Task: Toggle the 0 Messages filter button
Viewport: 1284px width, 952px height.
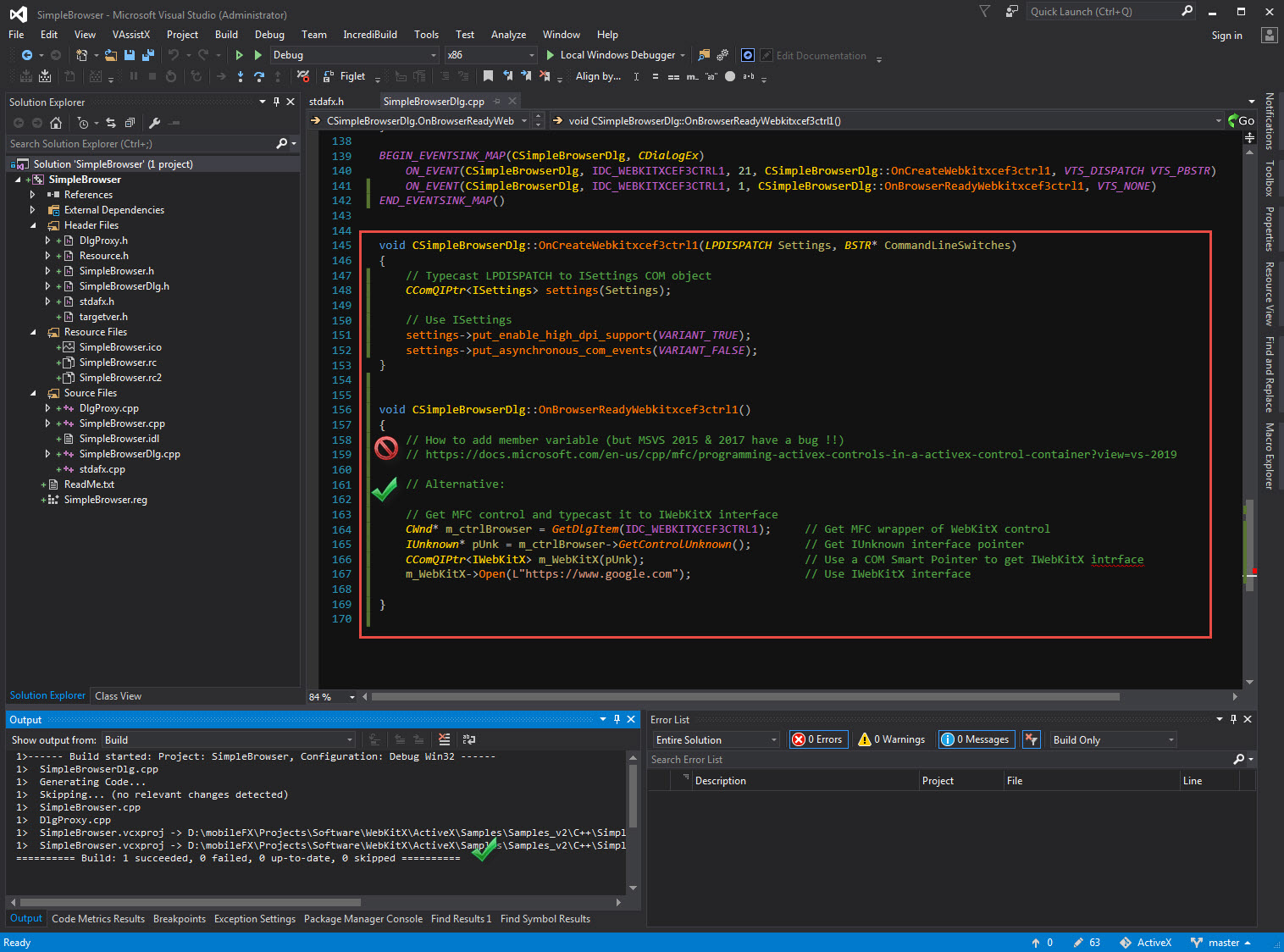Action: 976,739
